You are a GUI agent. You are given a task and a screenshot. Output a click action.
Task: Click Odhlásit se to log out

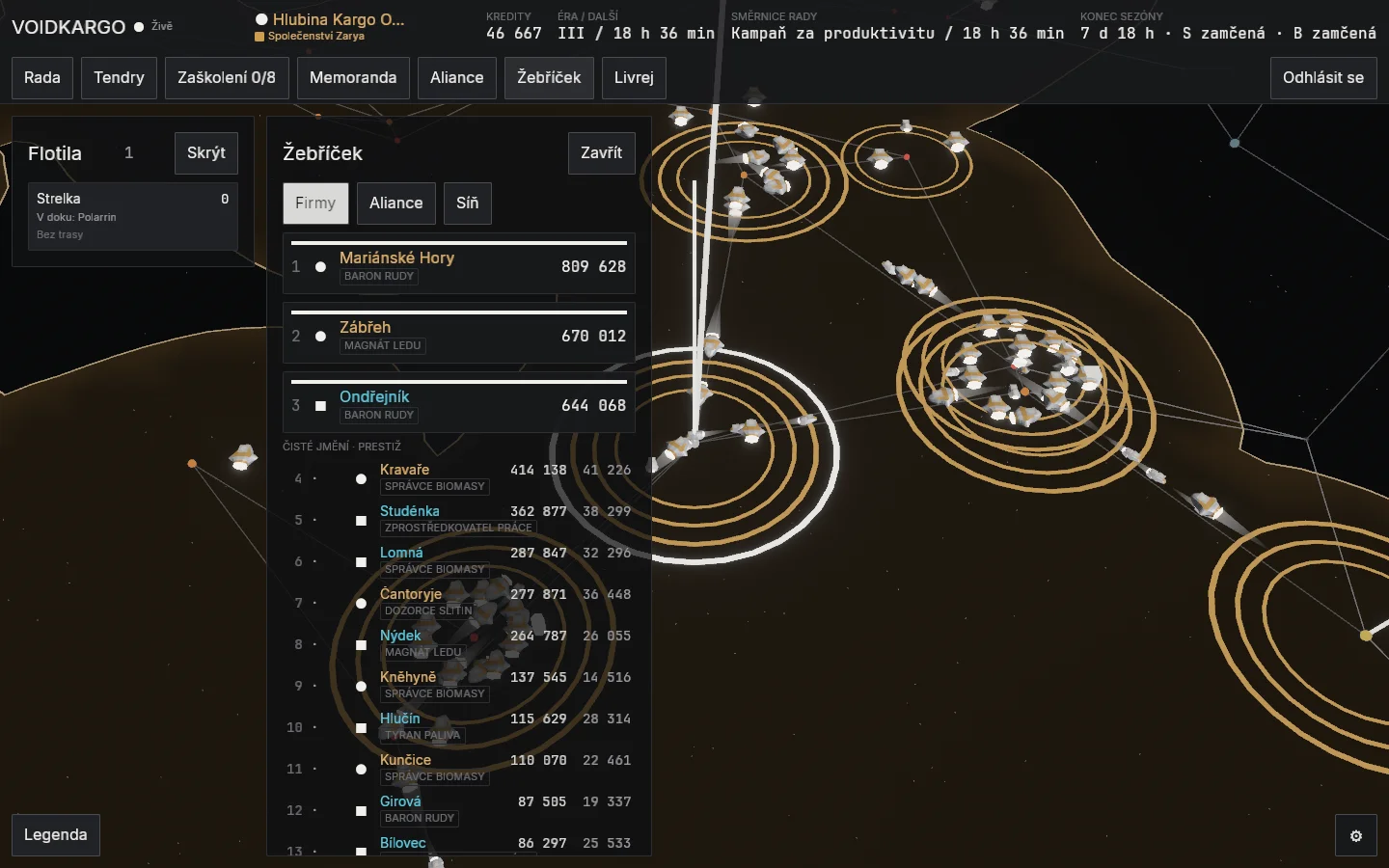1323,78
